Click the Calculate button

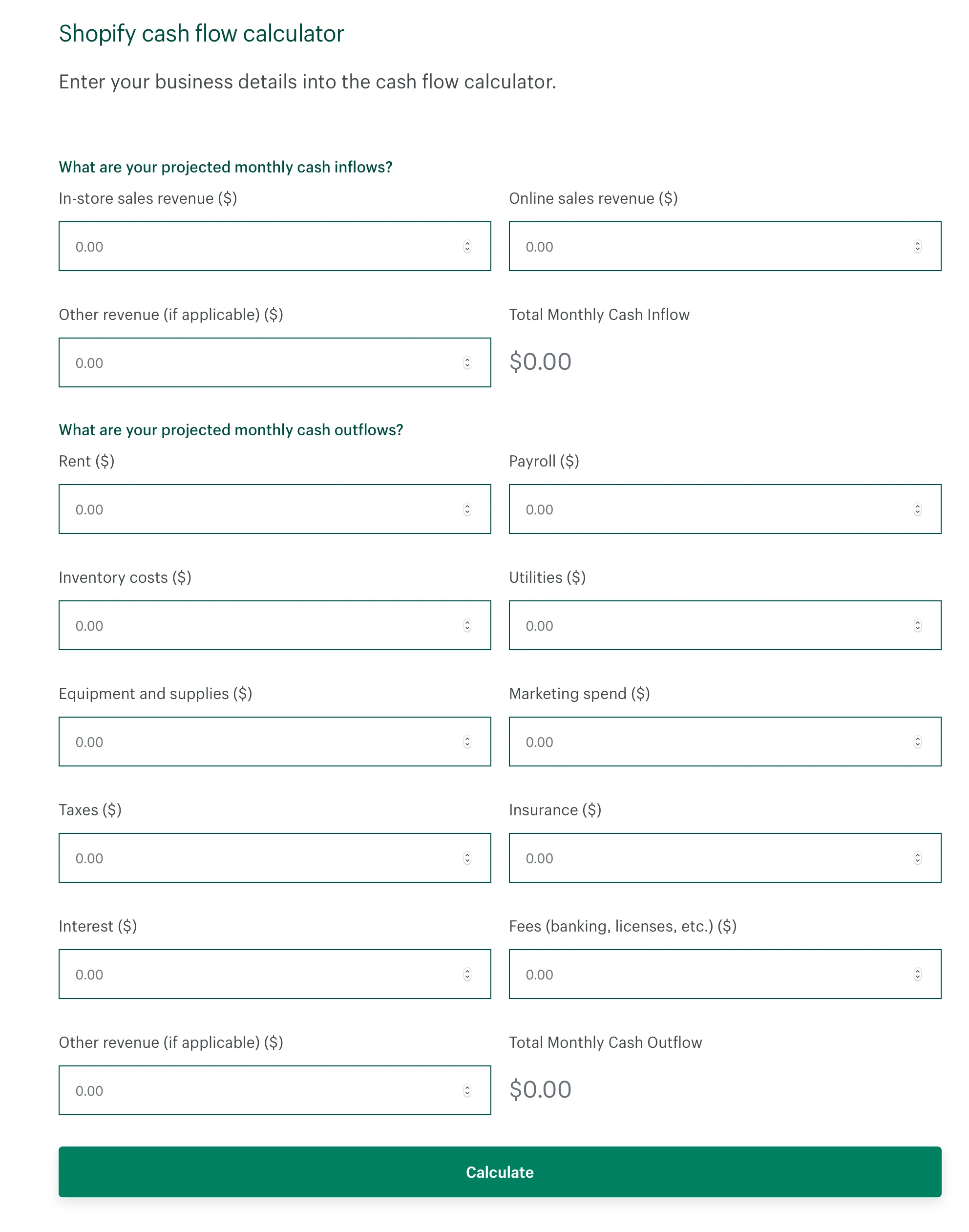[x=499, y=1172]
